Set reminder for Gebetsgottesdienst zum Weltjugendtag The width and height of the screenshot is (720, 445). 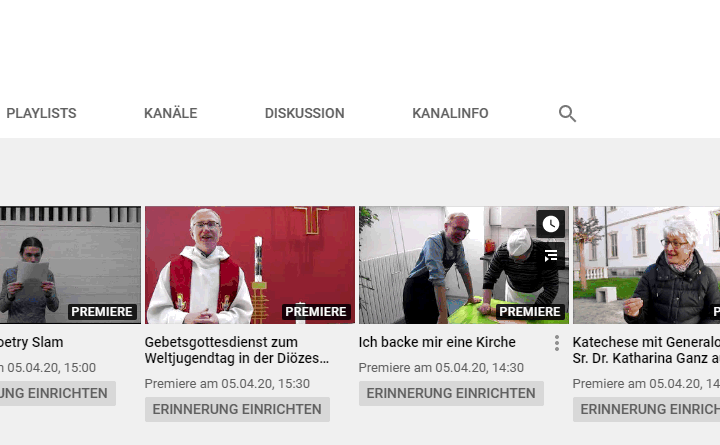point(237,409)
